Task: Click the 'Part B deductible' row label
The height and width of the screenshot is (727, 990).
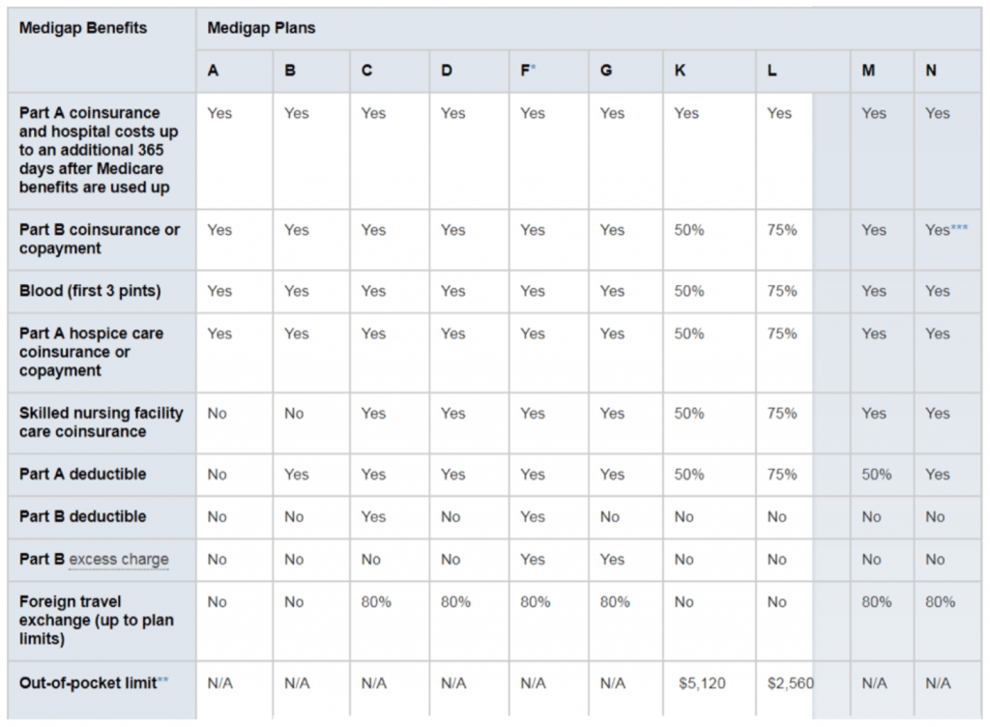Action: pyautogui.click(x=82, y=517)
